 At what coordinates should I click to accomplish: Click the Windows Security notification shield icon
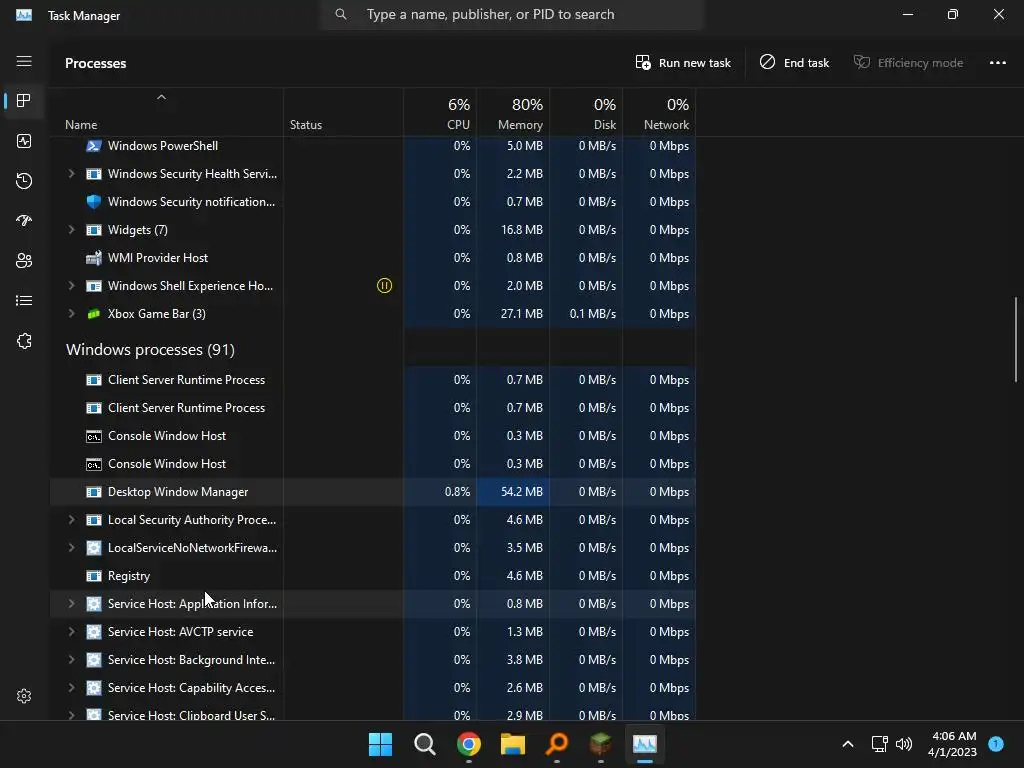94,202
